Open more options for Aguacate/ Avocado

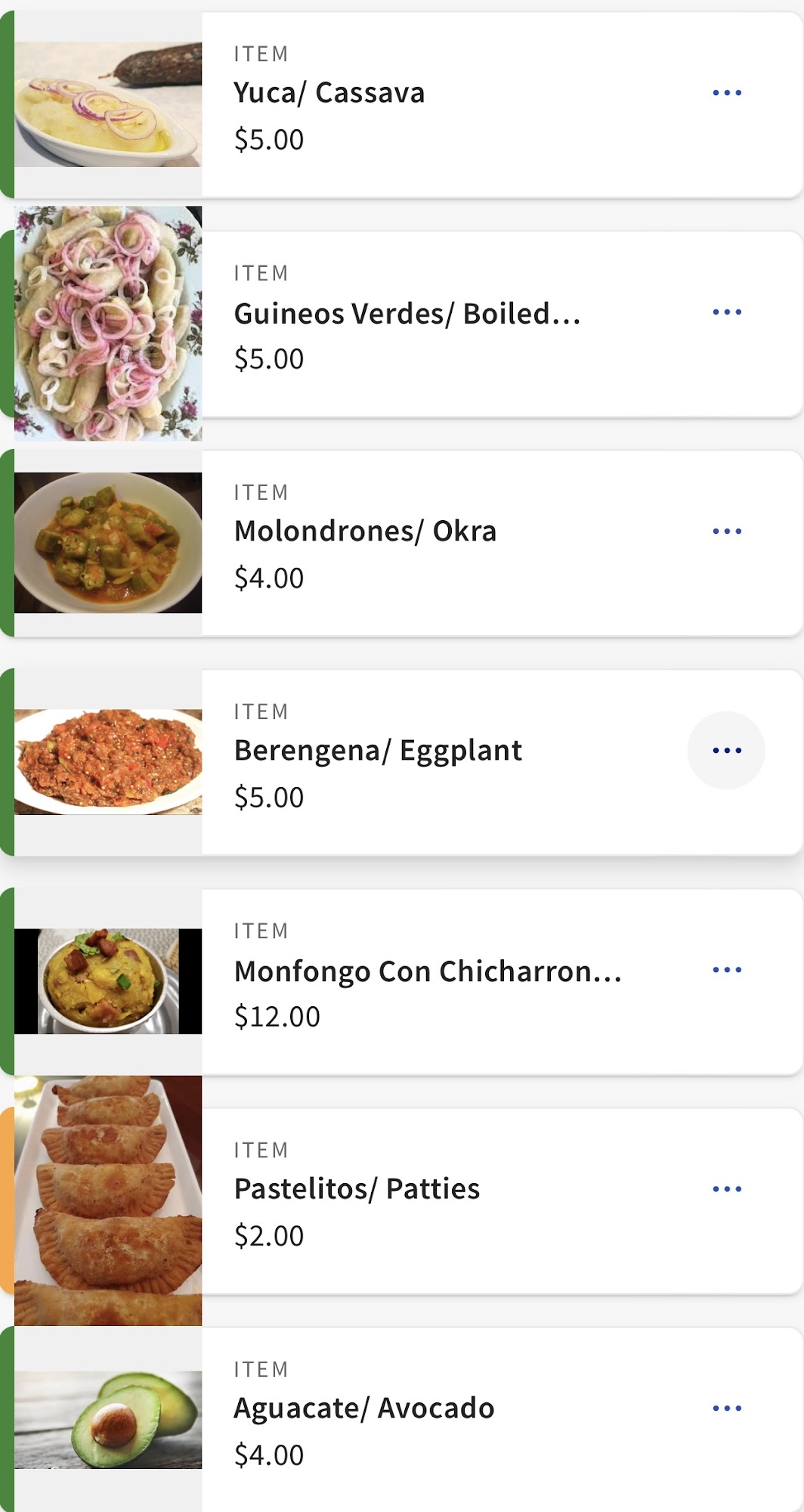tap(726, 1408)
